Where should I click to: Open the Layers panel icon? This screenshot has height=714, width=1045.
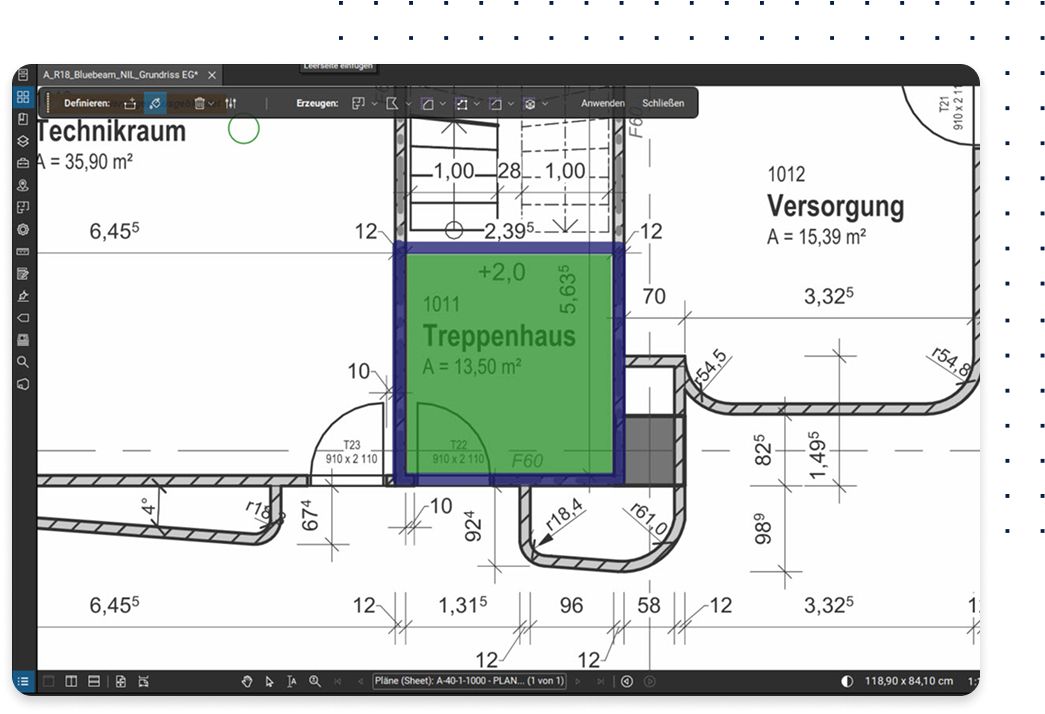(23, 141)
